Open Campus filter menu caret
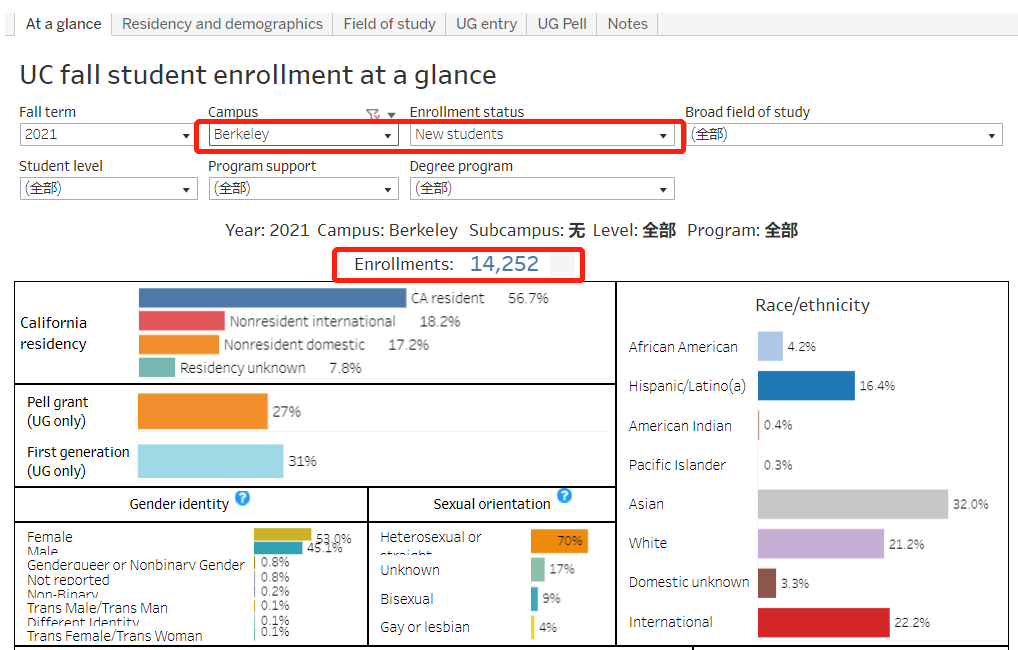This screenshot has width=1018, height=650. [391, 115]
